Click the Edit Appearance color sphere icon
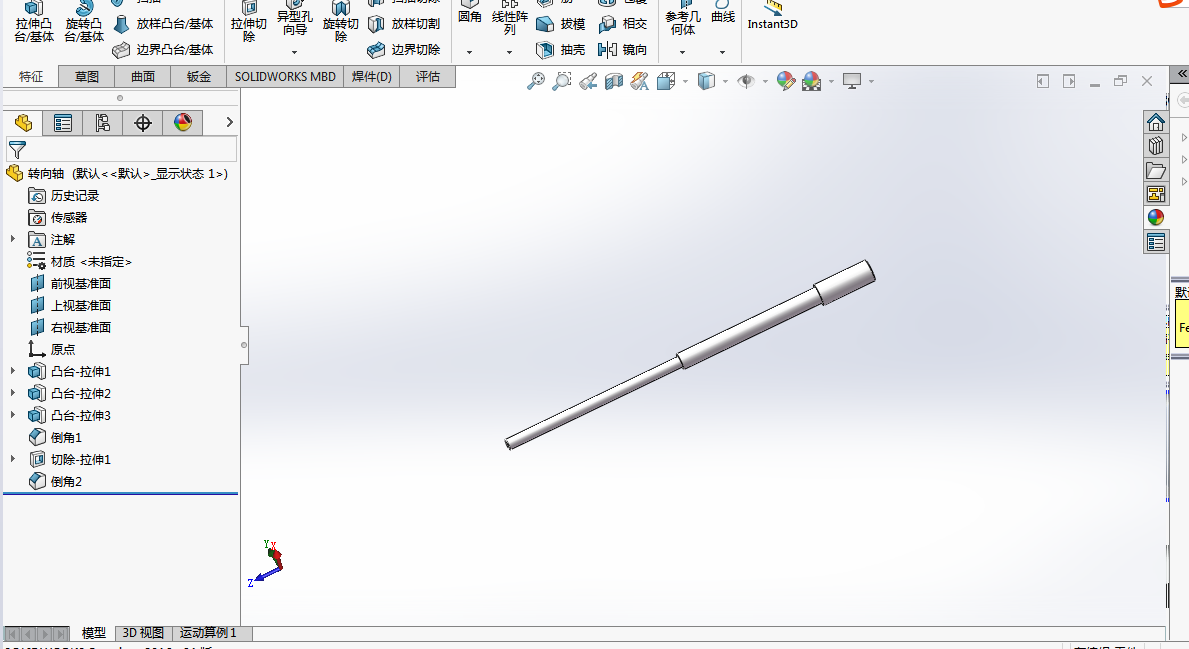 pos(786,81)
